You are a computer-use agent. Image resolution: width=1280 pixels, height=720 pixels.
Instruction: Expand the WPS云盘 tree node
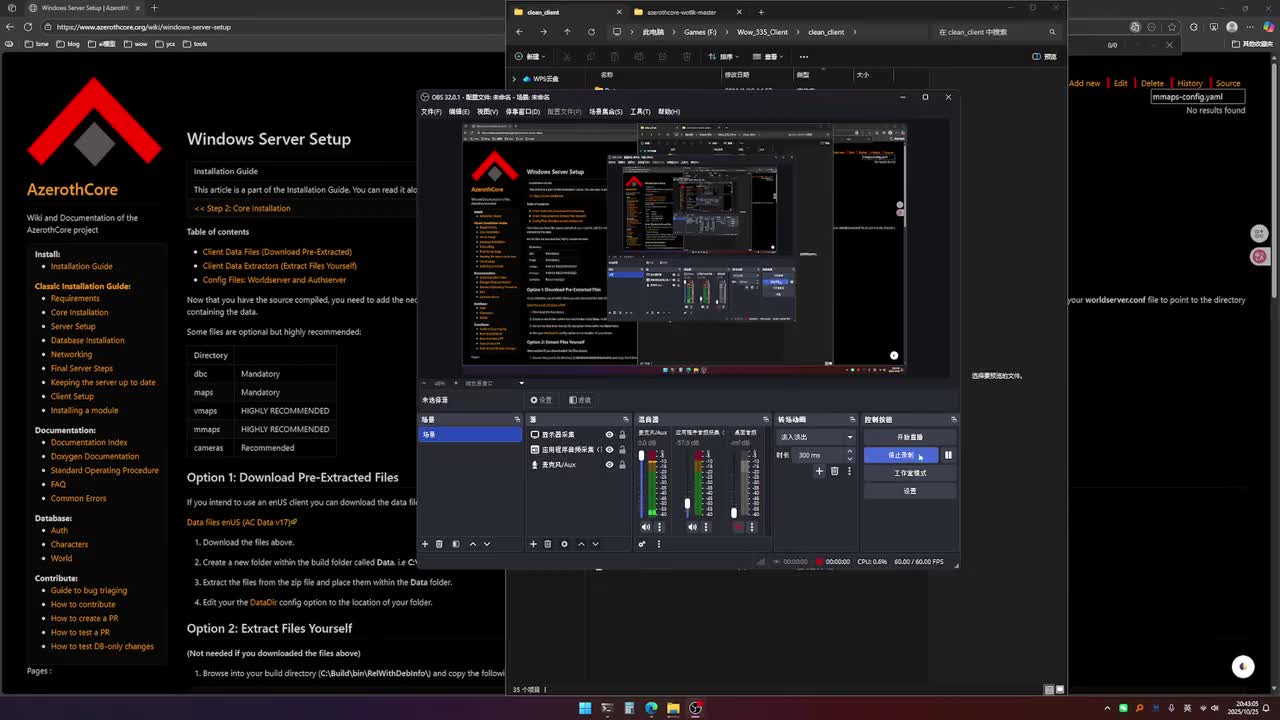click(x=514, y=78)
